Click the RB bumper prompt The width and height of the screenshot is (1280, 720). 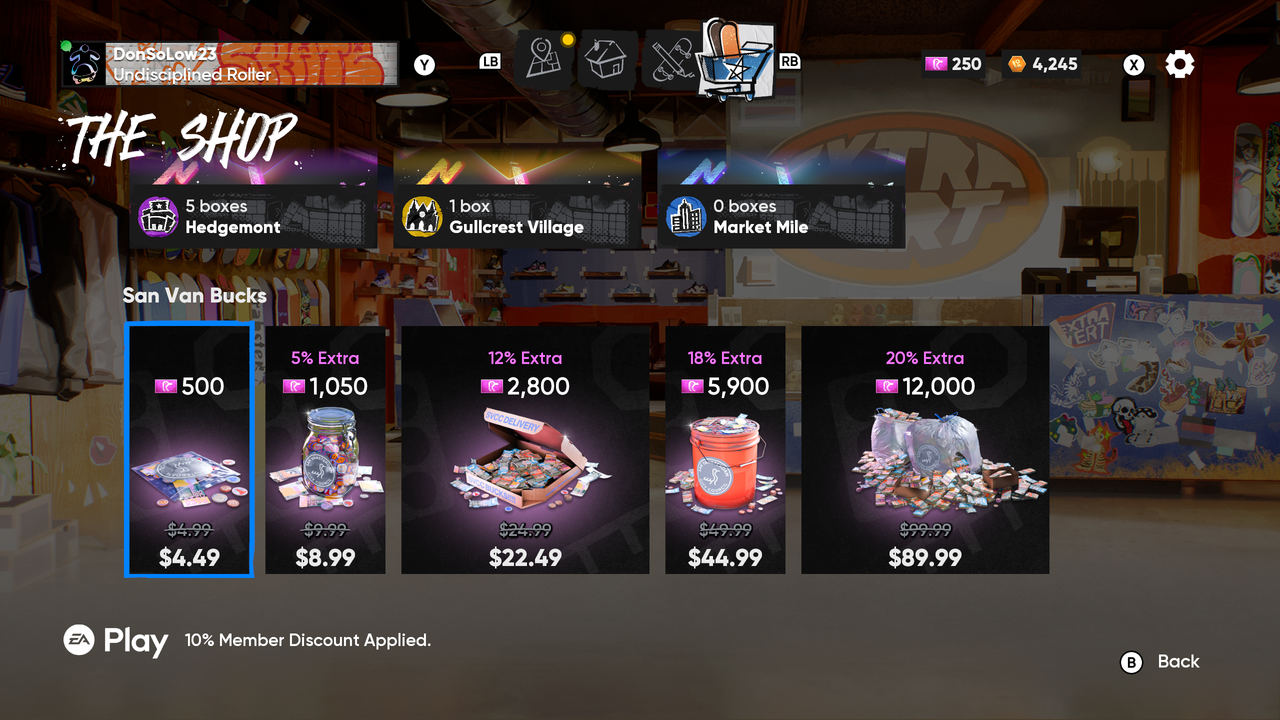pyautogui.click(x=790, y=61)
